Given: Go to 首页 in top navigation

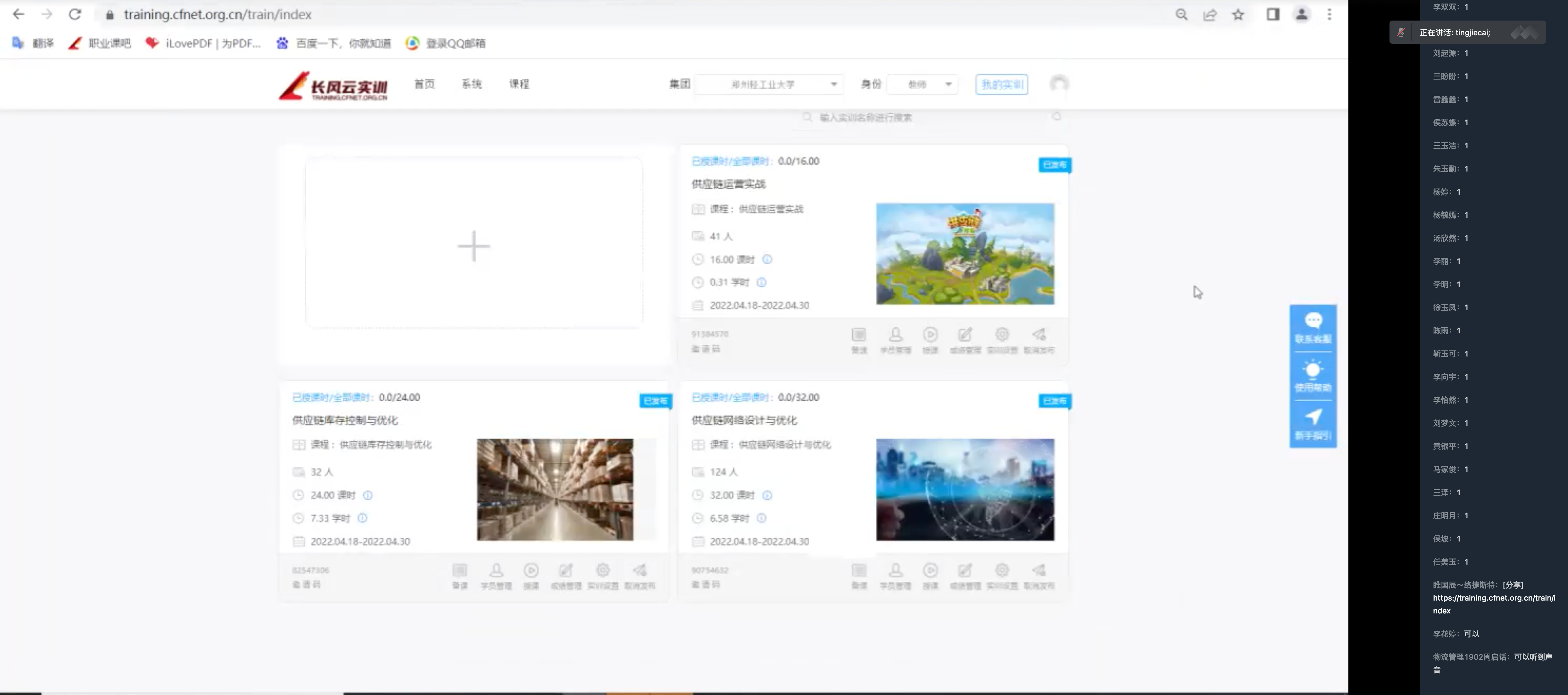Looking at the screenshot, I should (x=424, y=84).
